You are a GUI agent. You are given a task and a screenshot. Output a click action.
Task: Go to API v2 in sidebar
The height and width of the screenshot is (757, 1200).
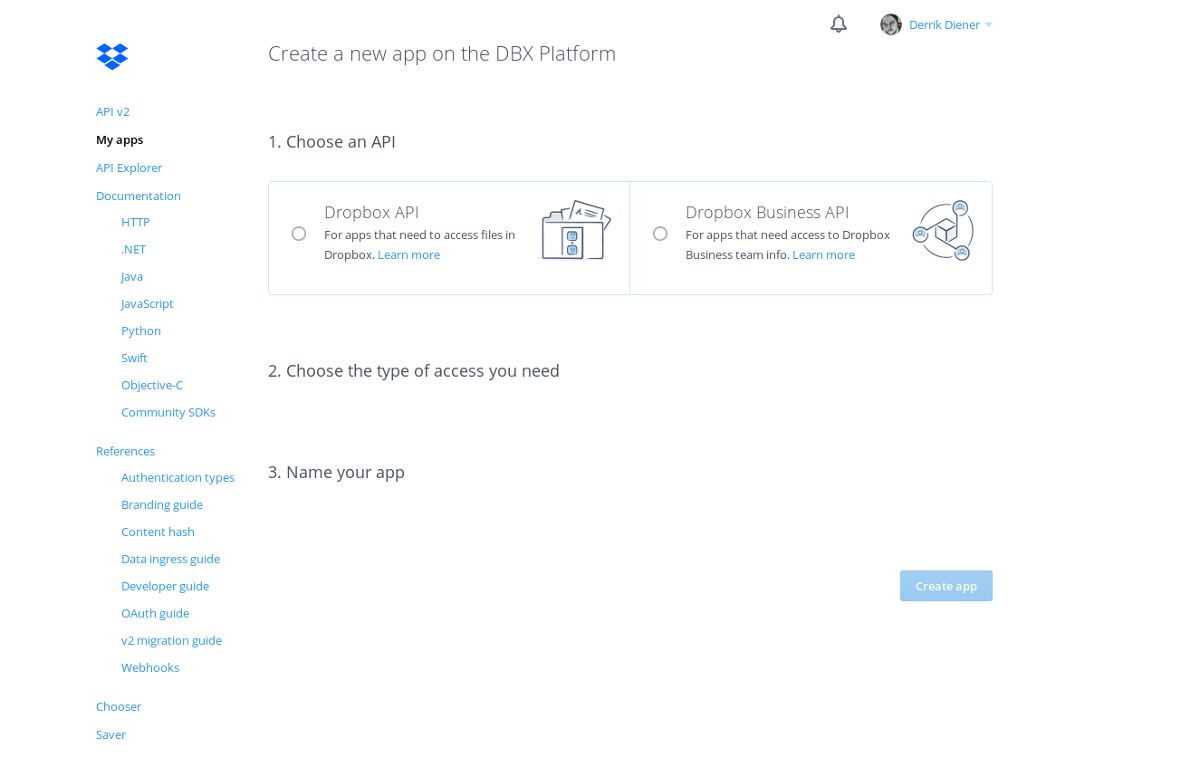(x=113, y=112)
